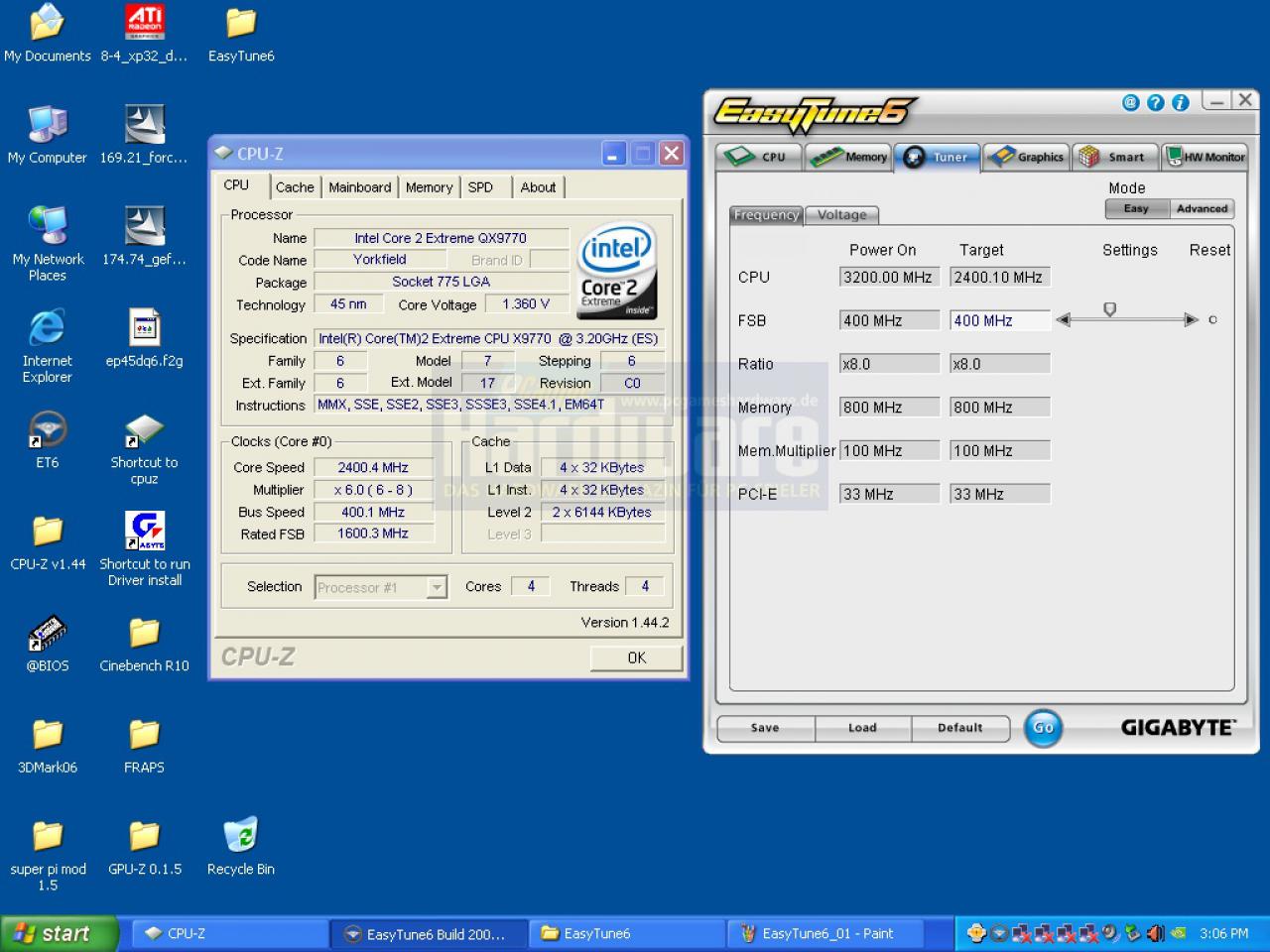Viewport: 1270px width, 952px height.
Task: Open the HW Monitor tab in EasyTune6
Action: click(1205, 157)
